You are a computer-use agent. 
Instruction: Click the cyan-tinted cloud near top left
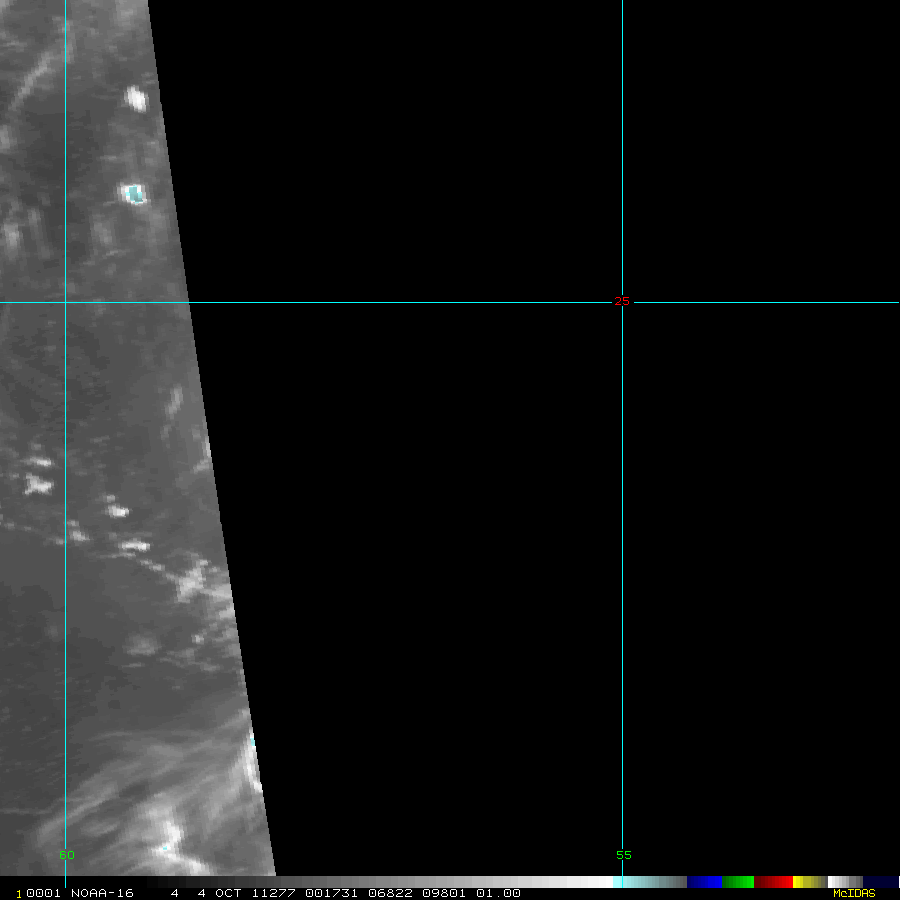pyautogui.click(x=134, y=194)
